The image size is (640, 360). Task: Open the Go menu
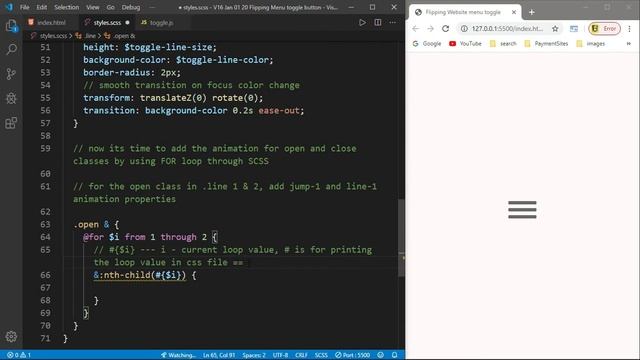click(110, 7)
